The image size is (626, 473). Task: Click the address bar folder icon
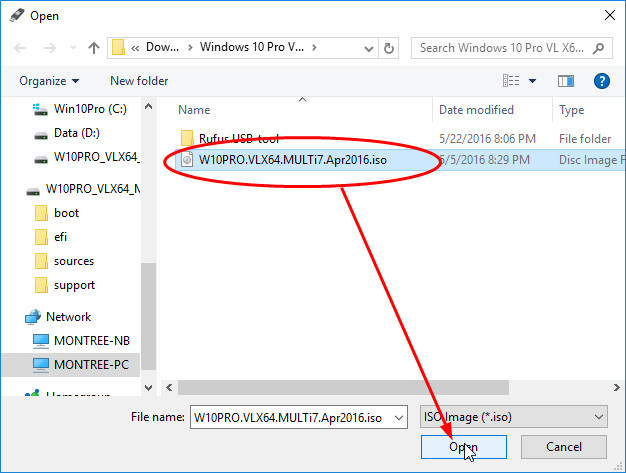click(x=118, y=47)
